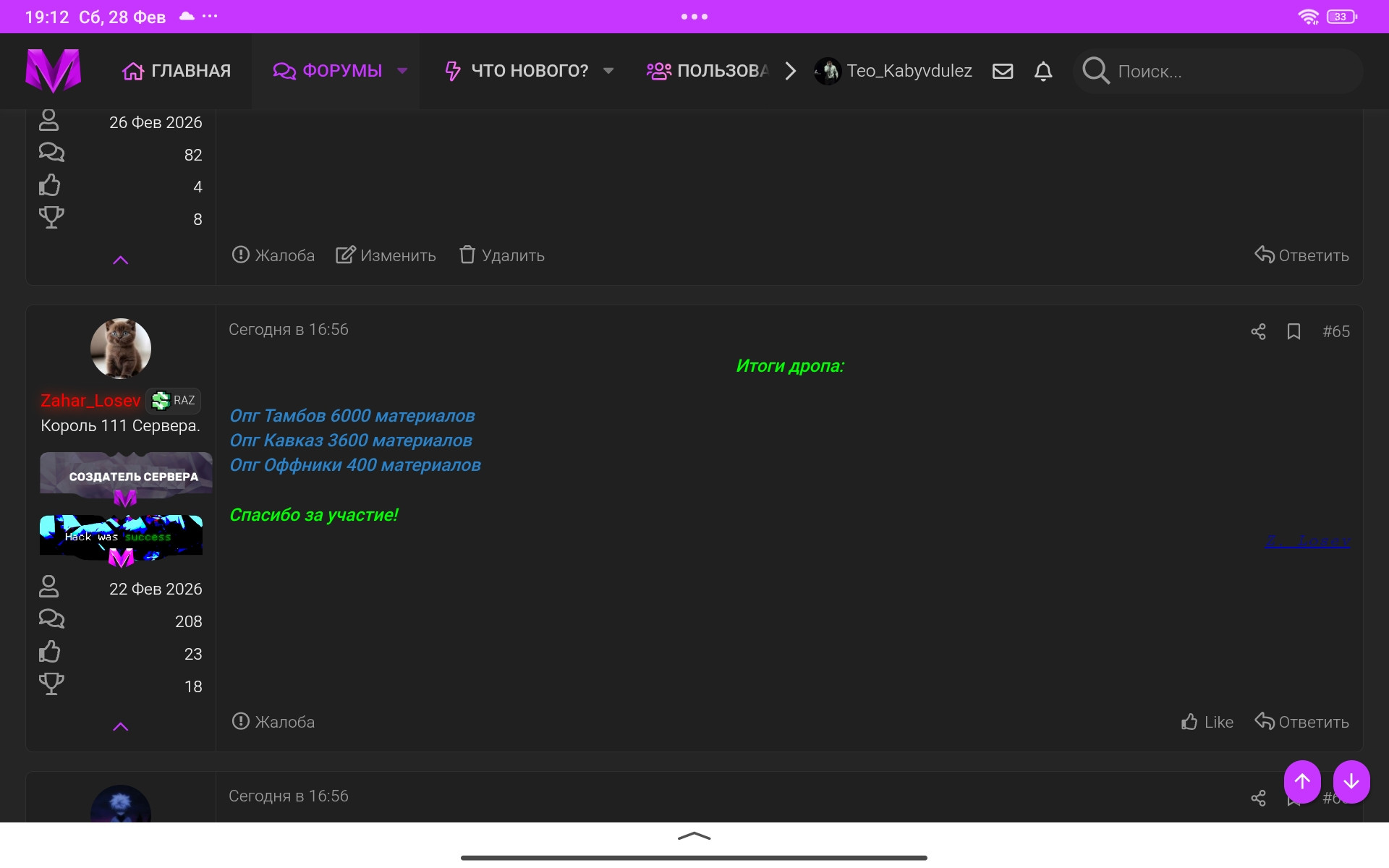Jump to bottom with purple down arrow
Screen dimensions: 1389x868
point(1351,781)
